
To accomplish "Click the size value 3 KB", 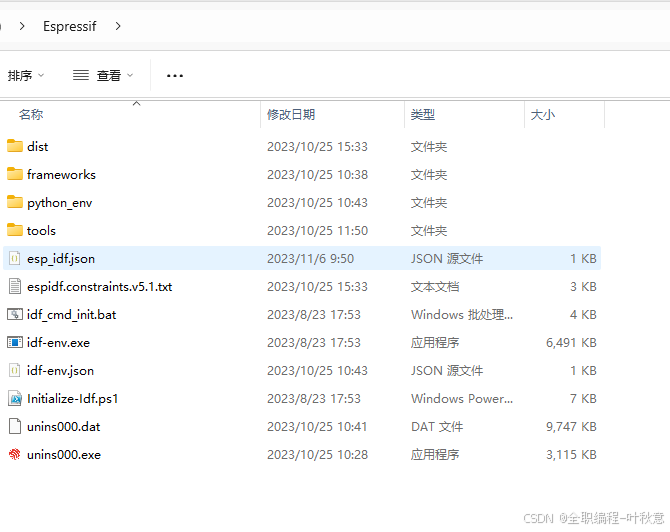I will tap(583, 287).
